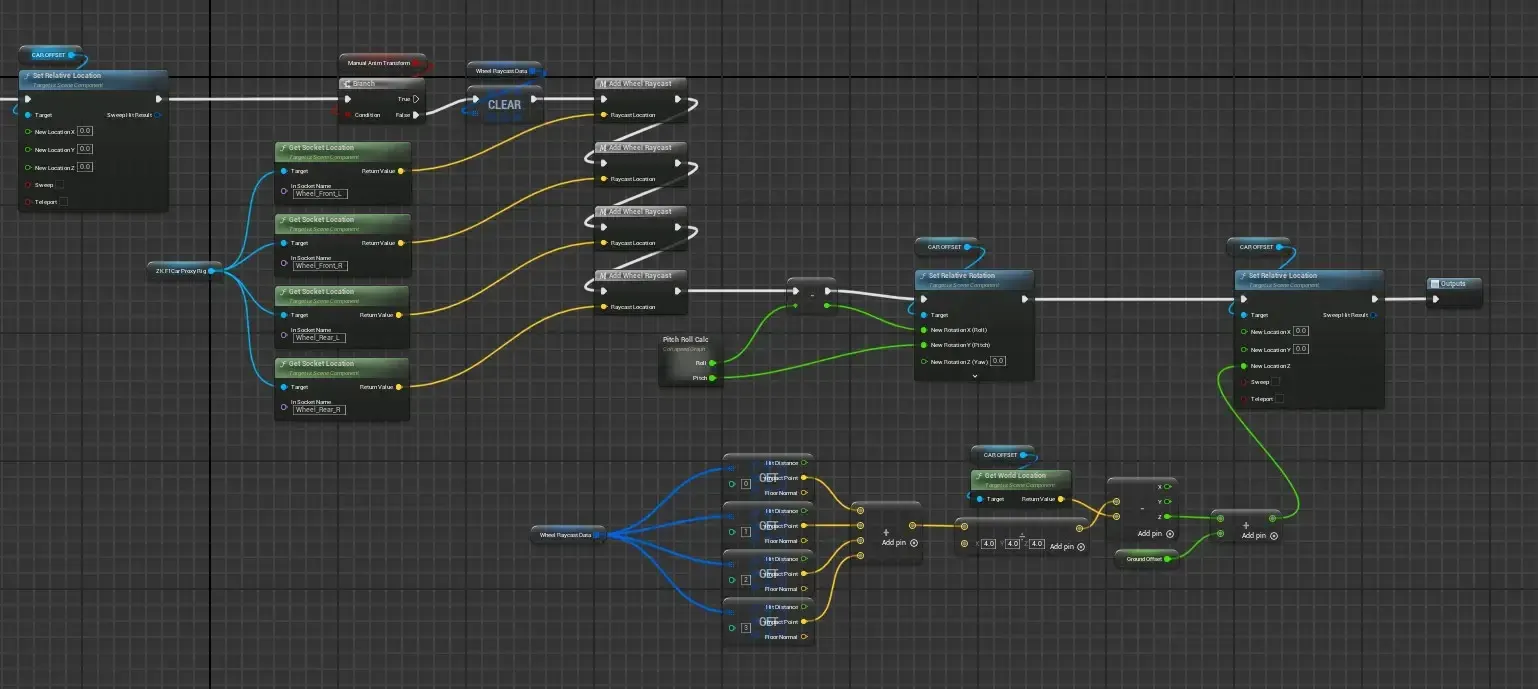
Task: Select the Set Relative Rotation node header
Action: coord(975,279)
